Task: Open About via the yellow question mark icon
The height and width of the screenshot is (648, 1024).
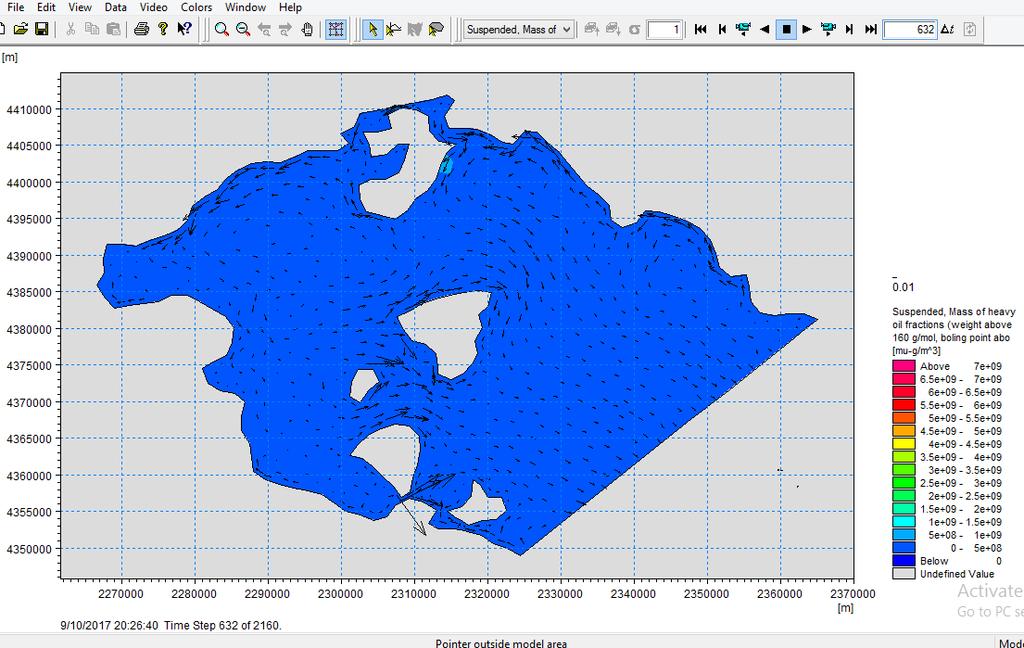Action: 163,29
